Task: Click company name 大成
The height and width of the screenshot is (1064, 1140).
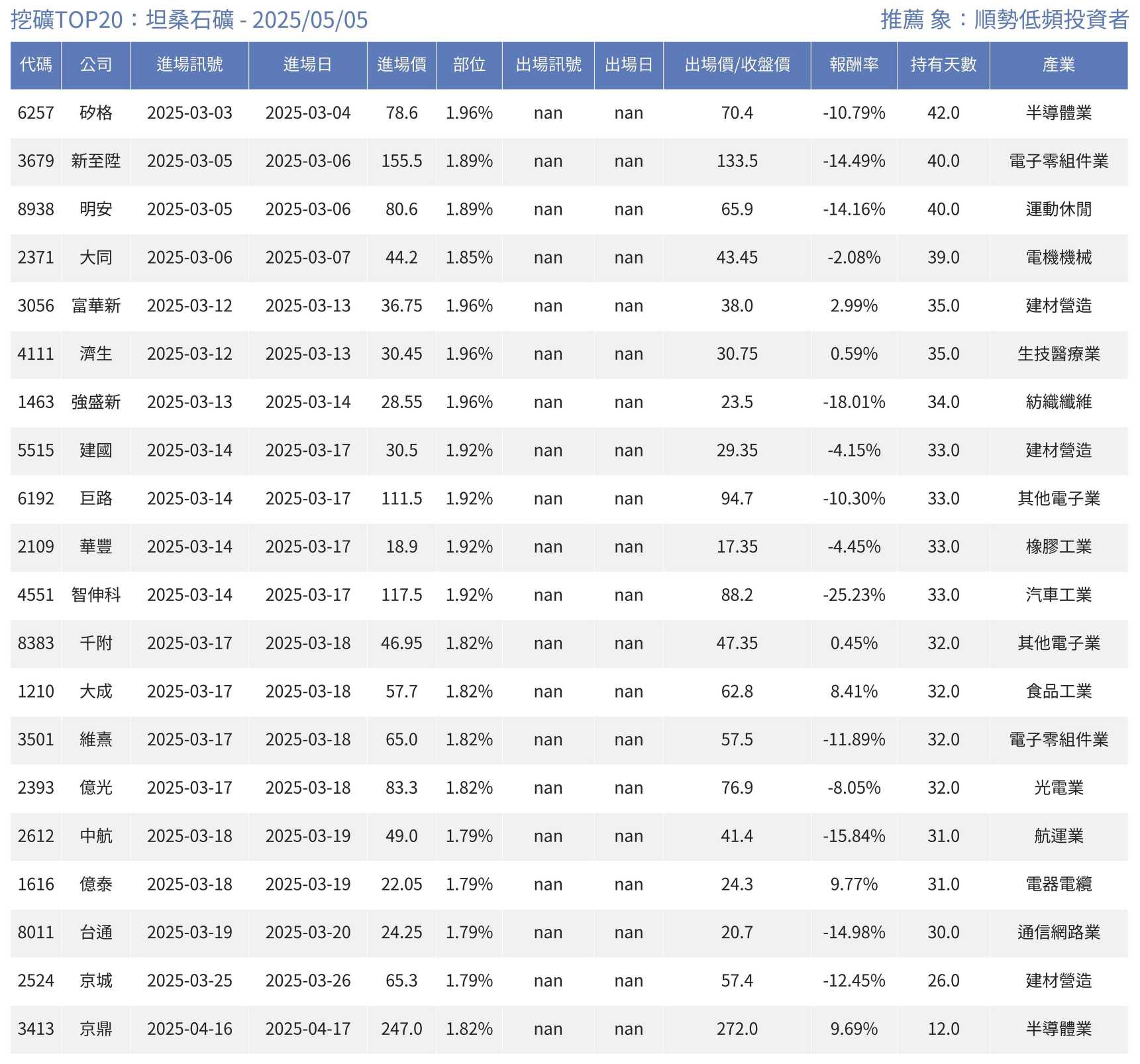Action: 96,692
